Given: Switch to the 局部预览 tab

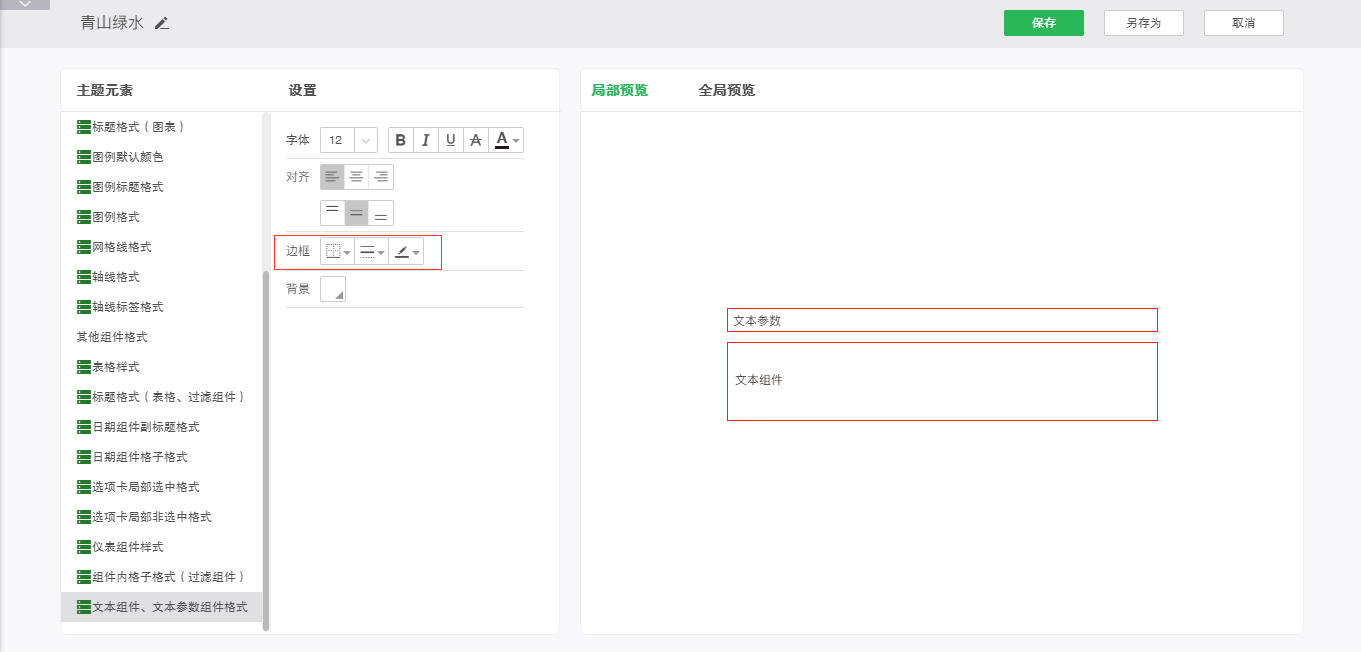Looking at the screenshot, I should pyautogui.click(x=619, y=90).
